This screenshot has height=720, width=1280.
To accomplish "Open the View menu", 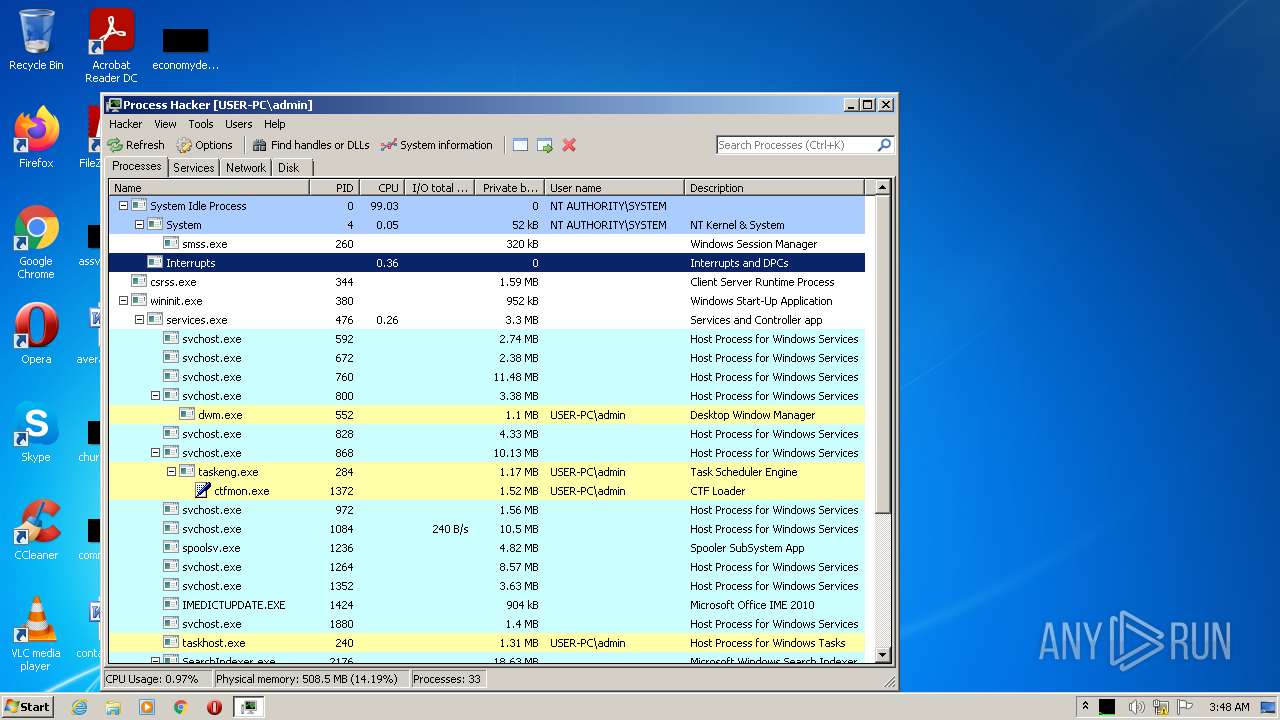I will [x=165, y=124].
